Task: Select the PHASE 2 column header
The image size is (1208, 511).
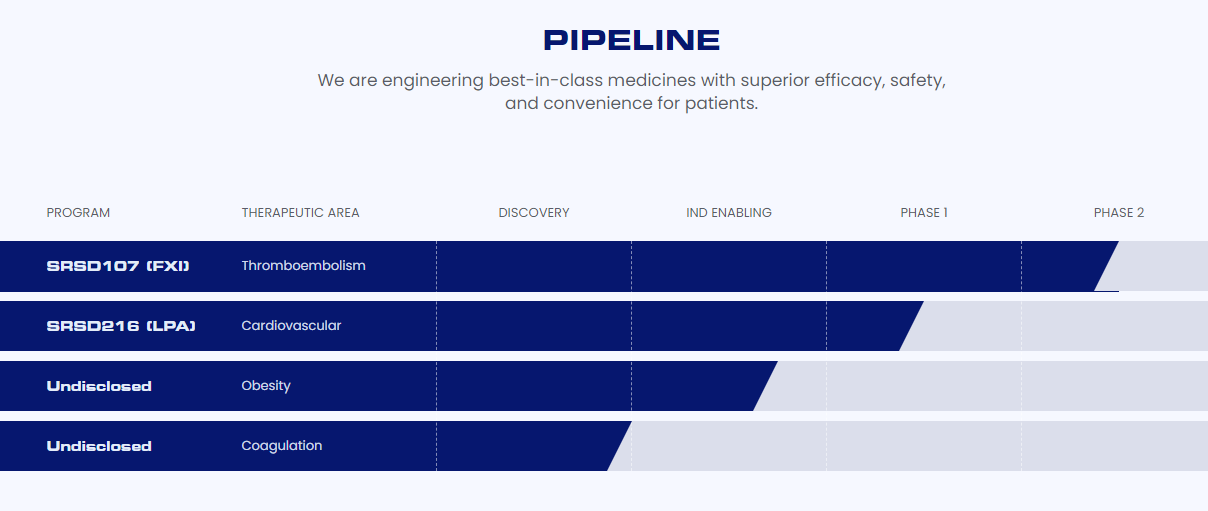Action: [1119, 213]
